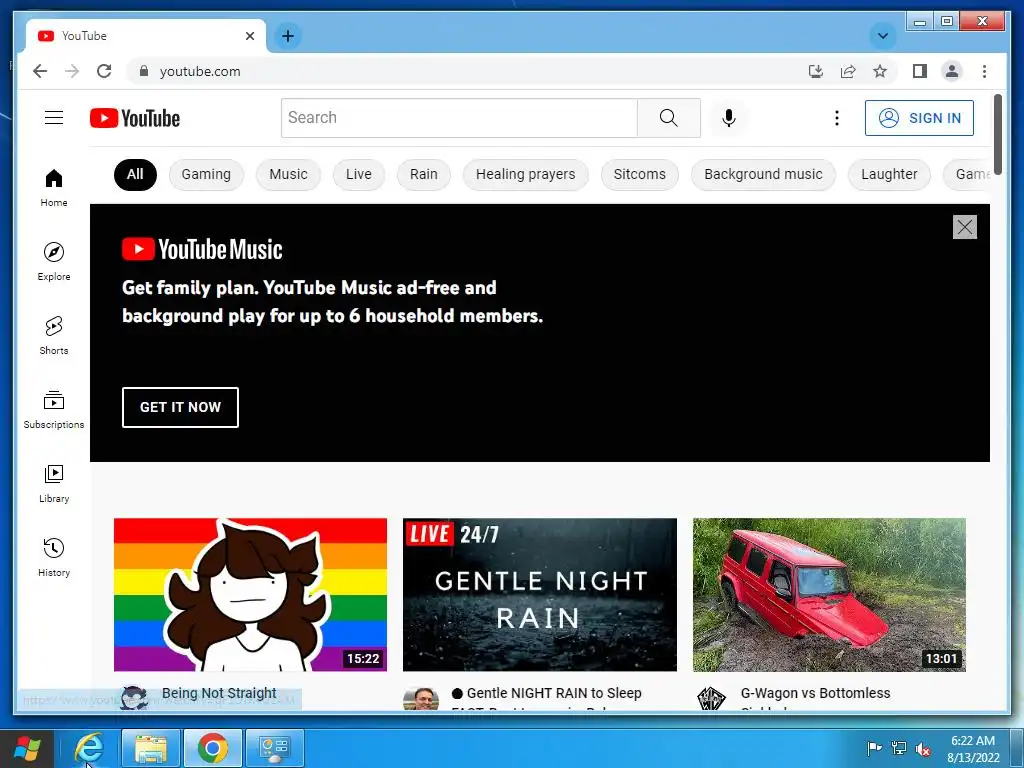Click the network tray icon
Viewport: 1024px width, 768px height.
click(899, 748)
